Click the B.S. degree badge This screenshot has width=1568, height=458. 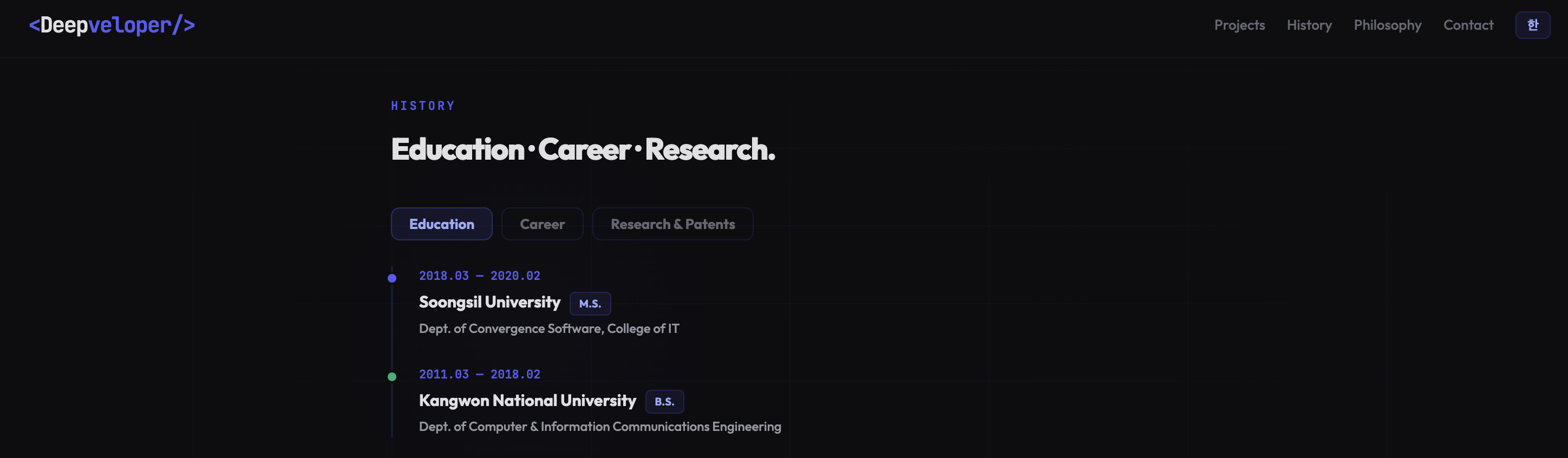pyautogui.click(x=664, y=402)
